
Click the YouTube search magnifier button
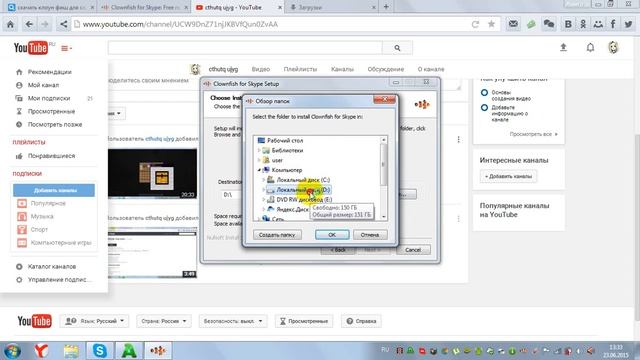[x=397, y=48]
